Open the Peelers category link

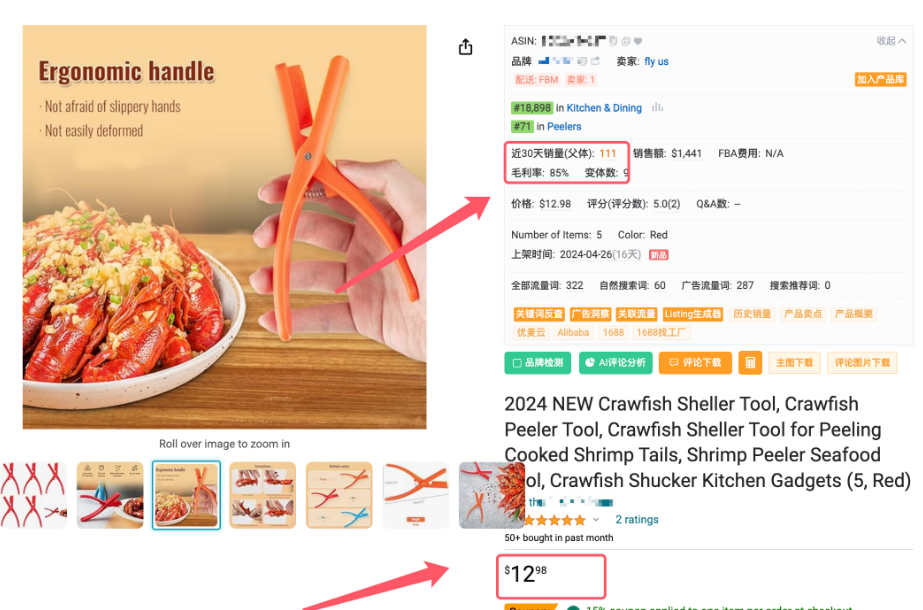click(x=564, y=127)
